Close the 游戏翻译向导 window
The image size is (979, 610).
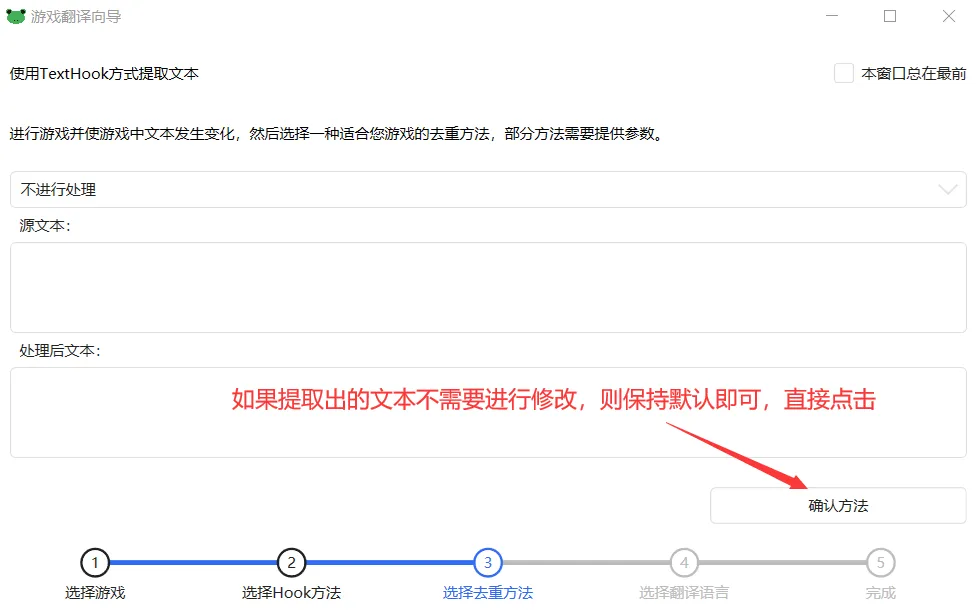[948, 17]
